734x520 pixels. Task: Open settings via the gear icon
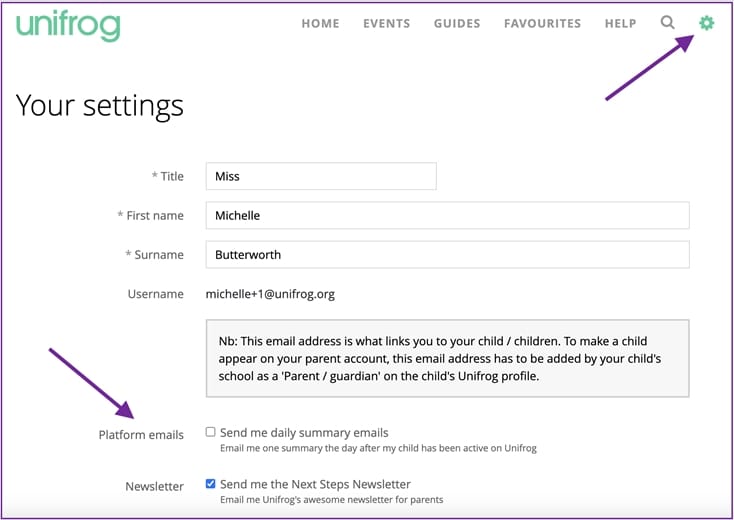[707, 23]
